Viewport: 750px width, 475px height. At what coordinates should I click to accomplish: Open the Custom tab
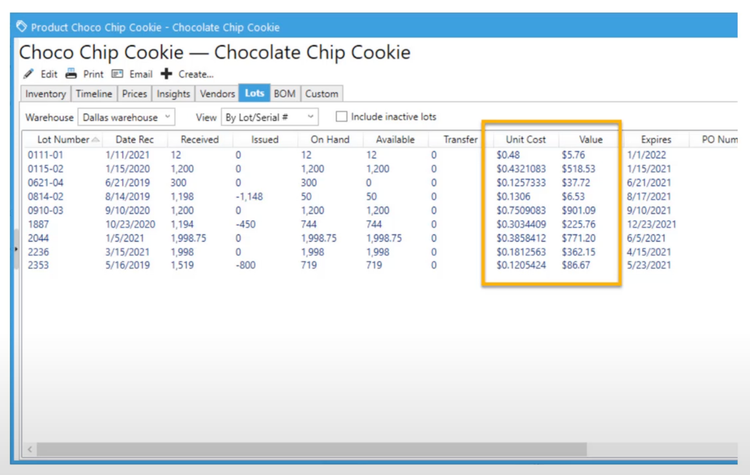(321, 94)
